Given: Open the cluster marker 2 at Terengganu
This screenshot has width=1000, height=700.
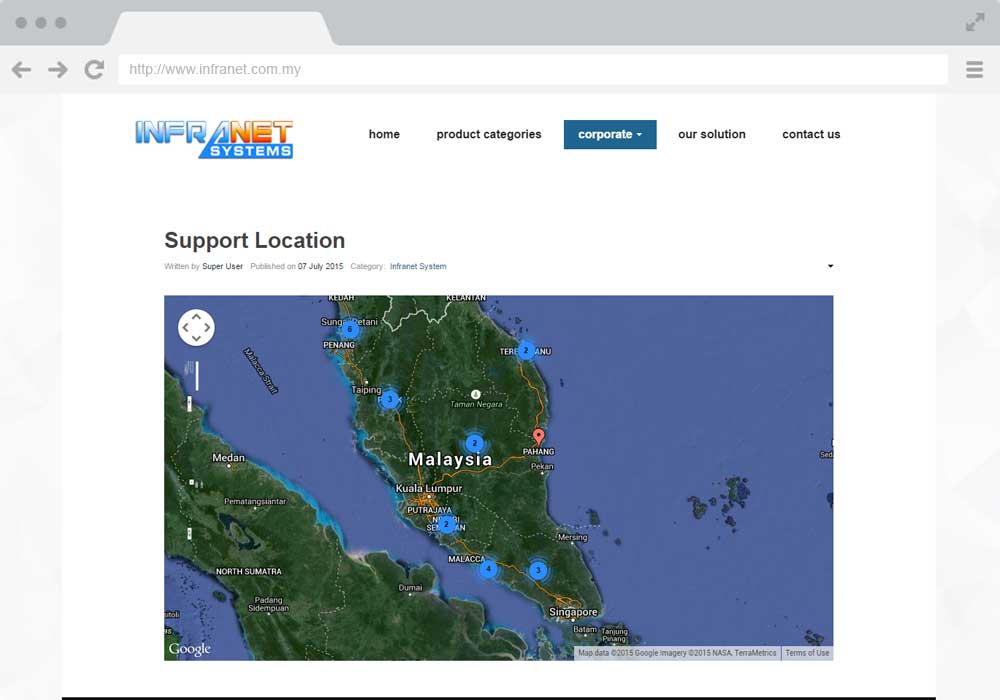Looking at the screenshot, I should pos(526,351).
